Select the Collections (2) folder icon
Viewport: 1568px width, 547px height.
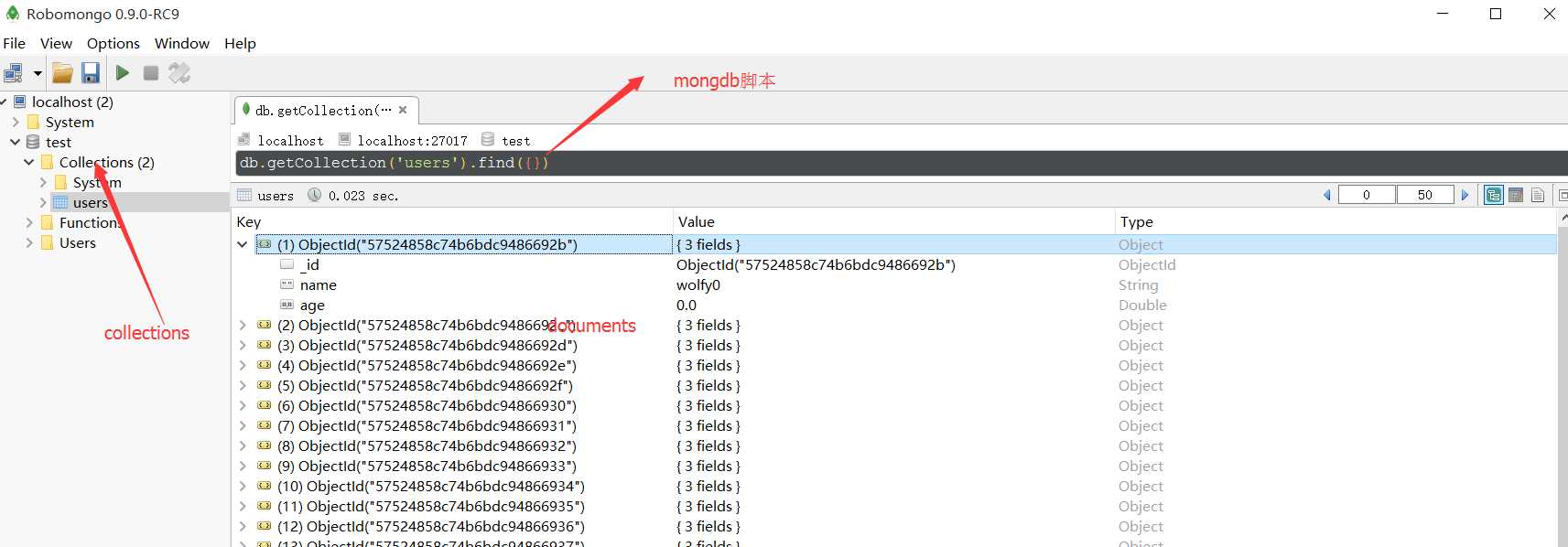coord(47,162)
